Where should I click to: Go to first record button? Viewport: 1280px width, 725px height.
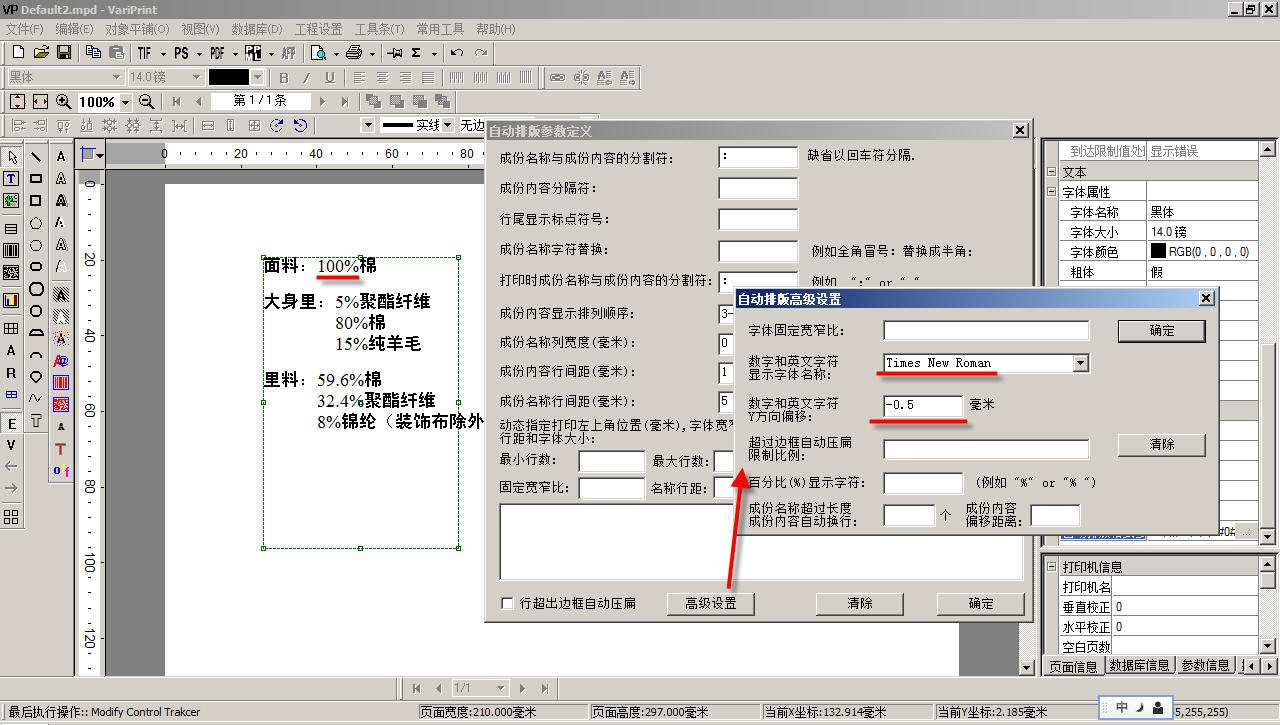[x=176, y=101]
